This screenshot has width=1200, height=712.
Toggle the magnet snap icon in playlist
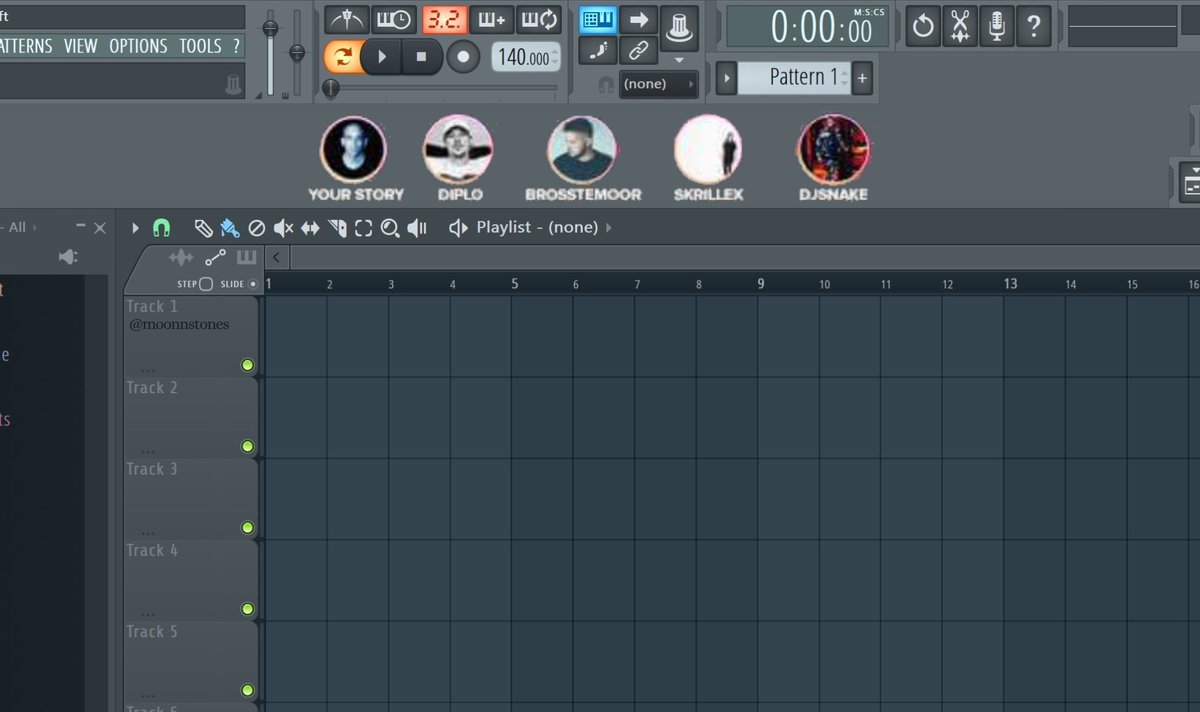(161, 228)
